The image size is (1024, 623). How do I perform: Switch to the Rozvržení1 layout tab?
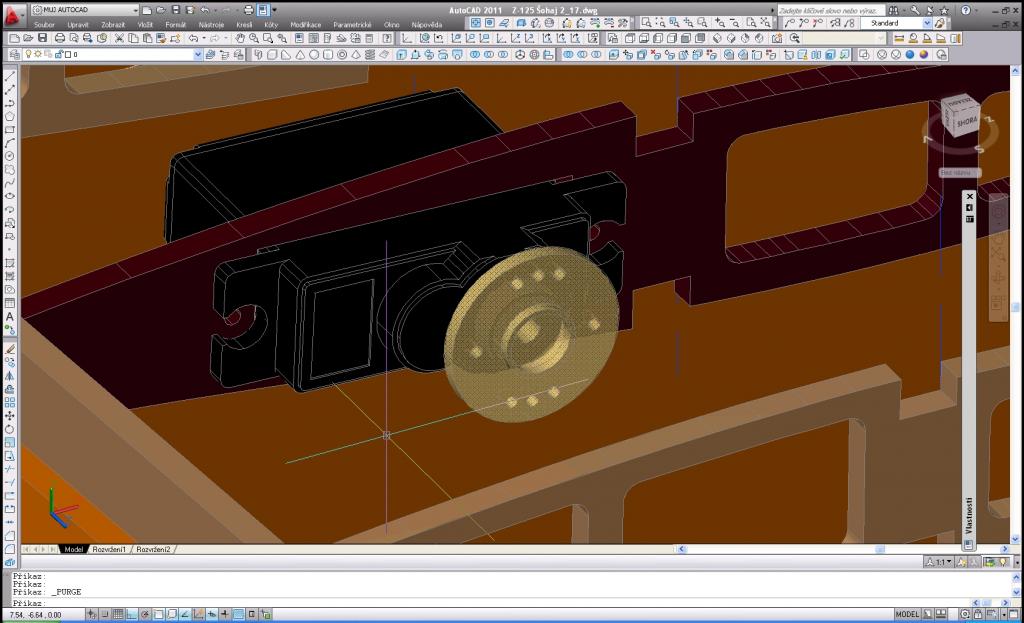[x=110, y=549]
